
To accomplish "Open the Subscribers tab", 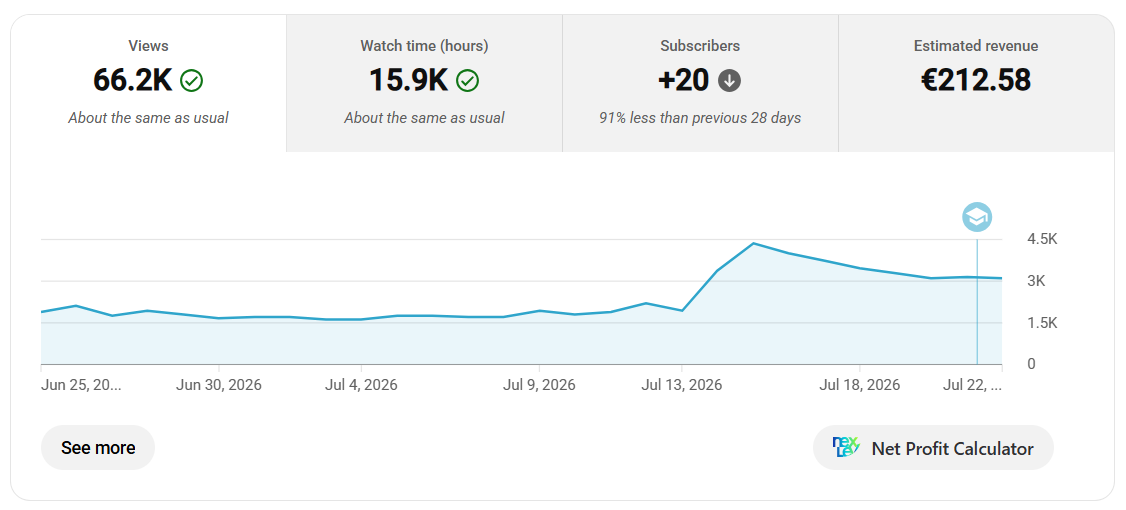I will 700,83.
